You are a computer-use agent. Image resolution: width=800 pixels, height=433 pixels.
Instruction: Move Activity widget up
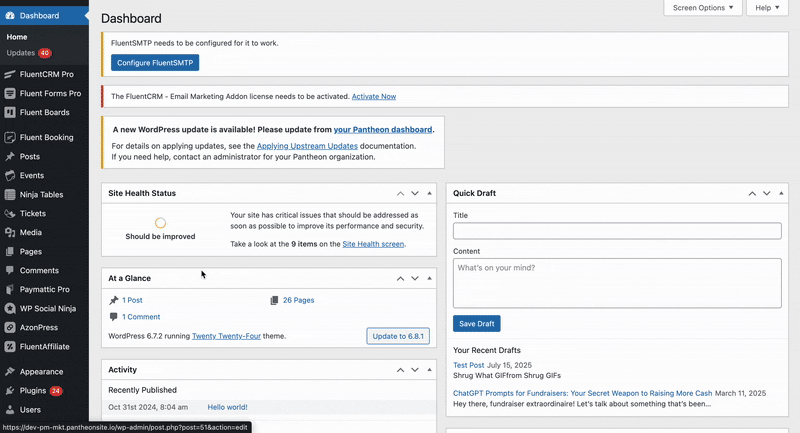[x=401, y=370]
